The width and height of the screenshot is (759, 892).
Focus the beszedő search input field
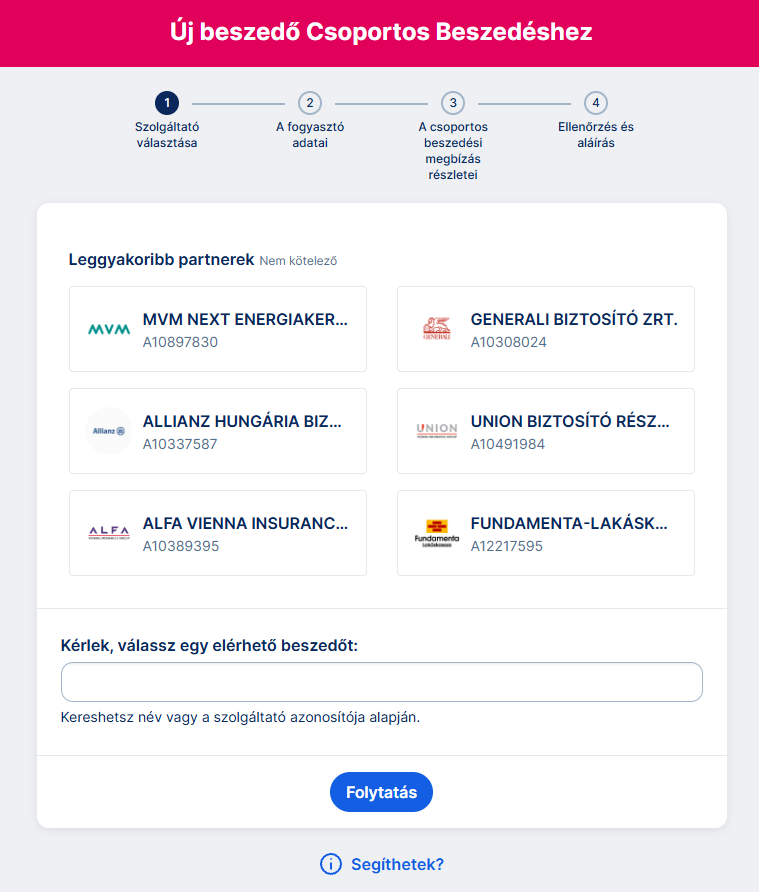[x=381, y=682]
